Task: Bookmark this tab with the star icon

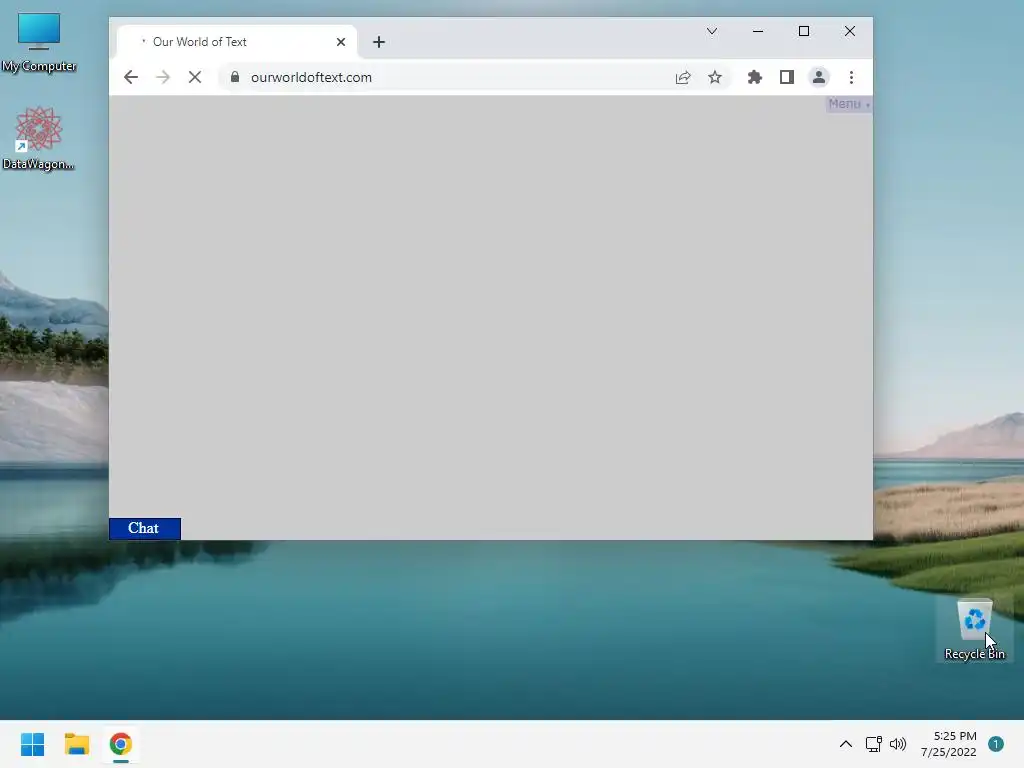Action: click(x=715, y=77)
